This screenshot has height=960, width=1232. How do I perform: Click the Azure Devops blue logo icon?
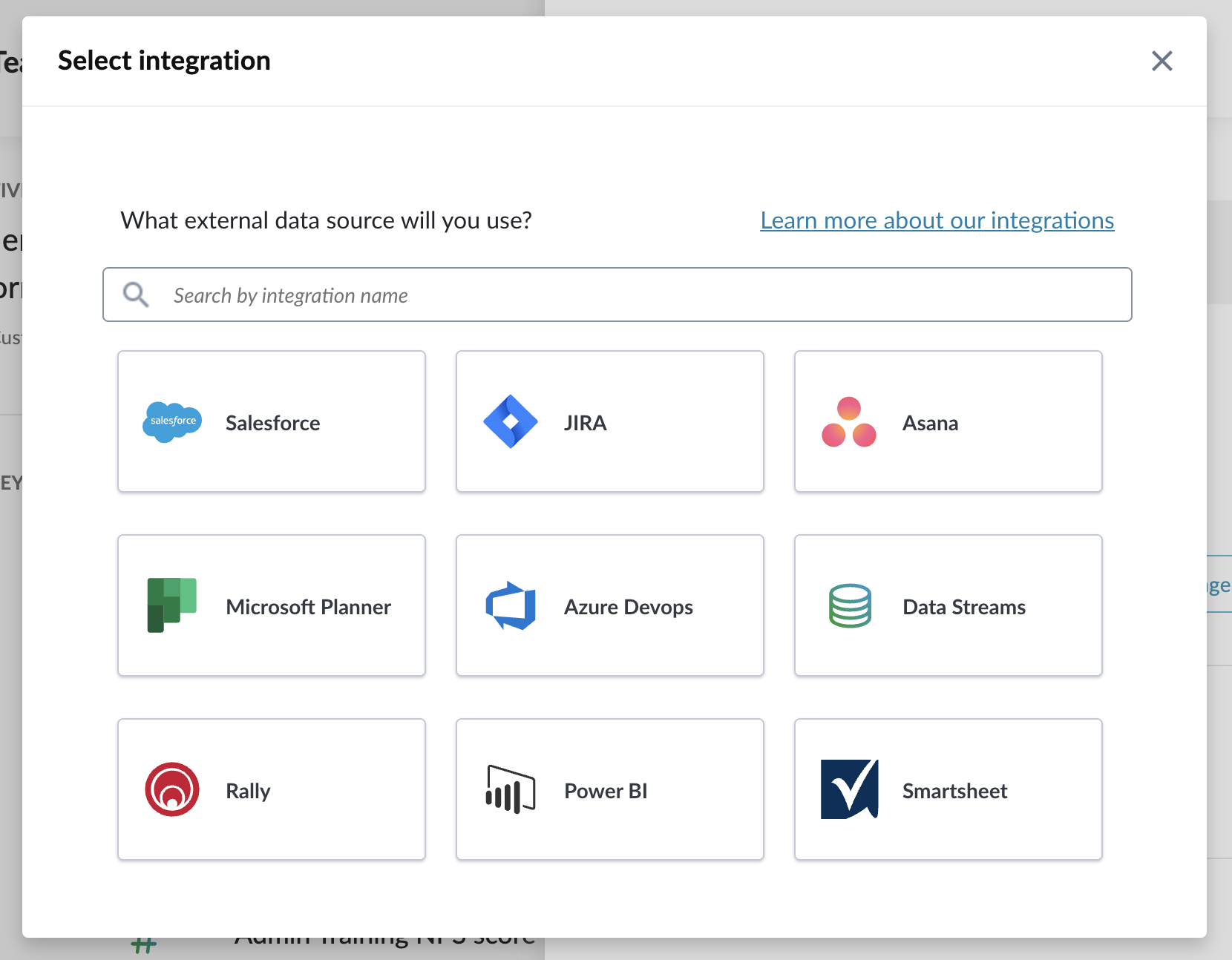(x=511, y=605)
